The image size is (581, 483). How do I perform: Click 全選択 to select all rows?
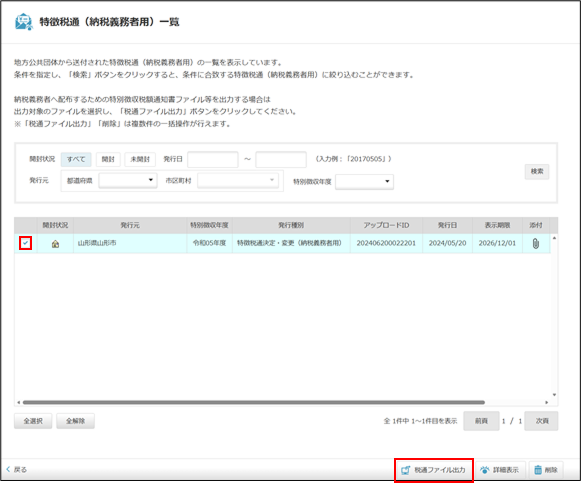[33, 421]
